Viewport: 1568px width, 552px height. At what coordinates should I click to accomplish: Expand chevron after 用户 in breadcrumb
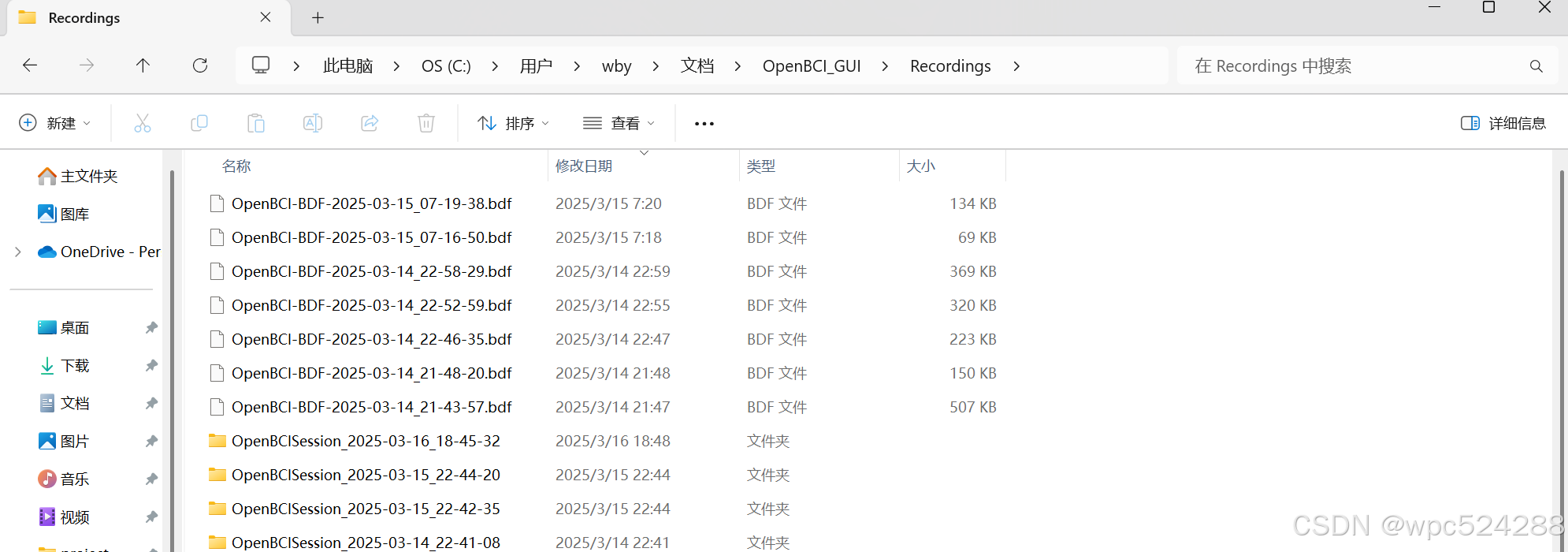coord(577,66)
